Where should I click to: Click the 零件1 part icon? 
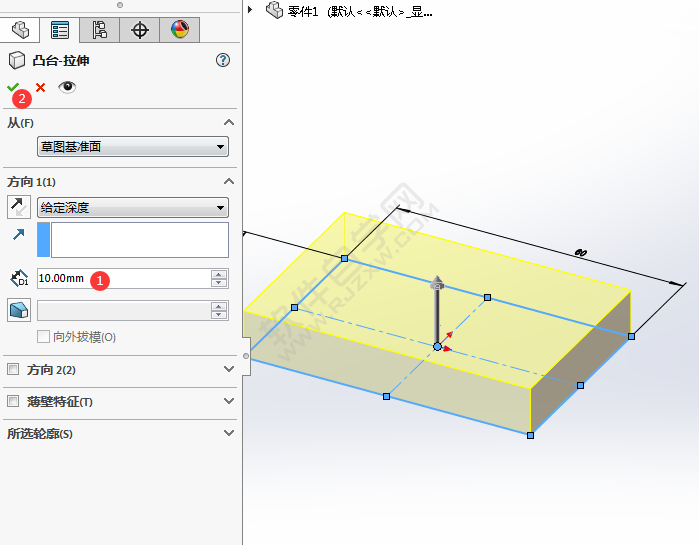point(275,10)
